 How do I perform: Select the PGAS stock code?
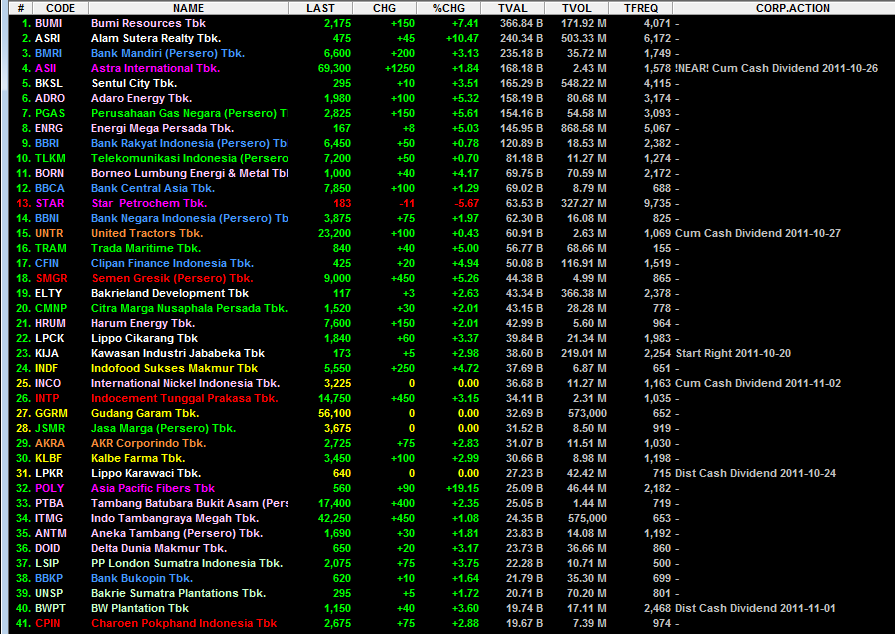click(50, 113)
